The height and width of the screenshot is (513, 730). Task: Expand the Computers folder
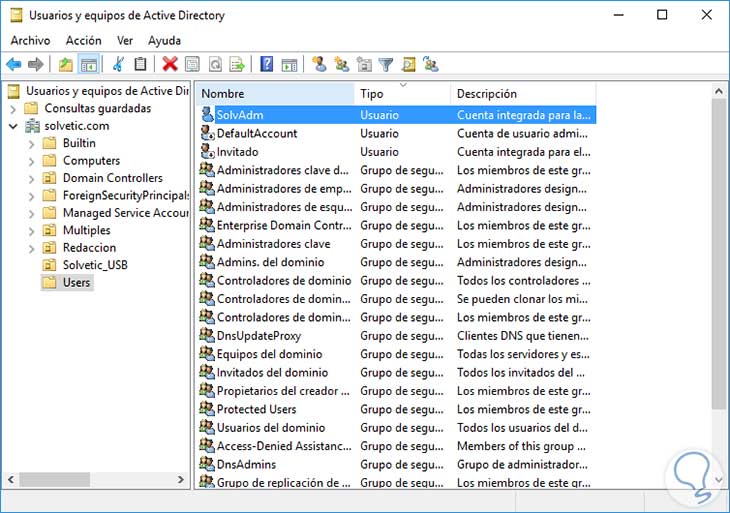coord(31,162)
